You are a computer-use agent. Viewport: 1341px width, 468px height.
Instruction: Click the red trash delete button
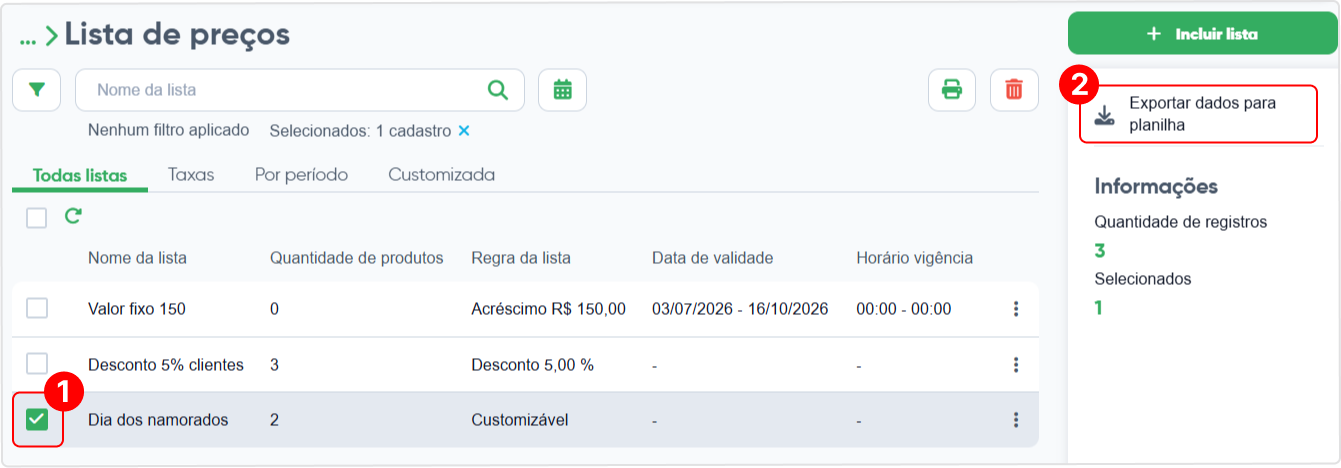pos(1014,90)
